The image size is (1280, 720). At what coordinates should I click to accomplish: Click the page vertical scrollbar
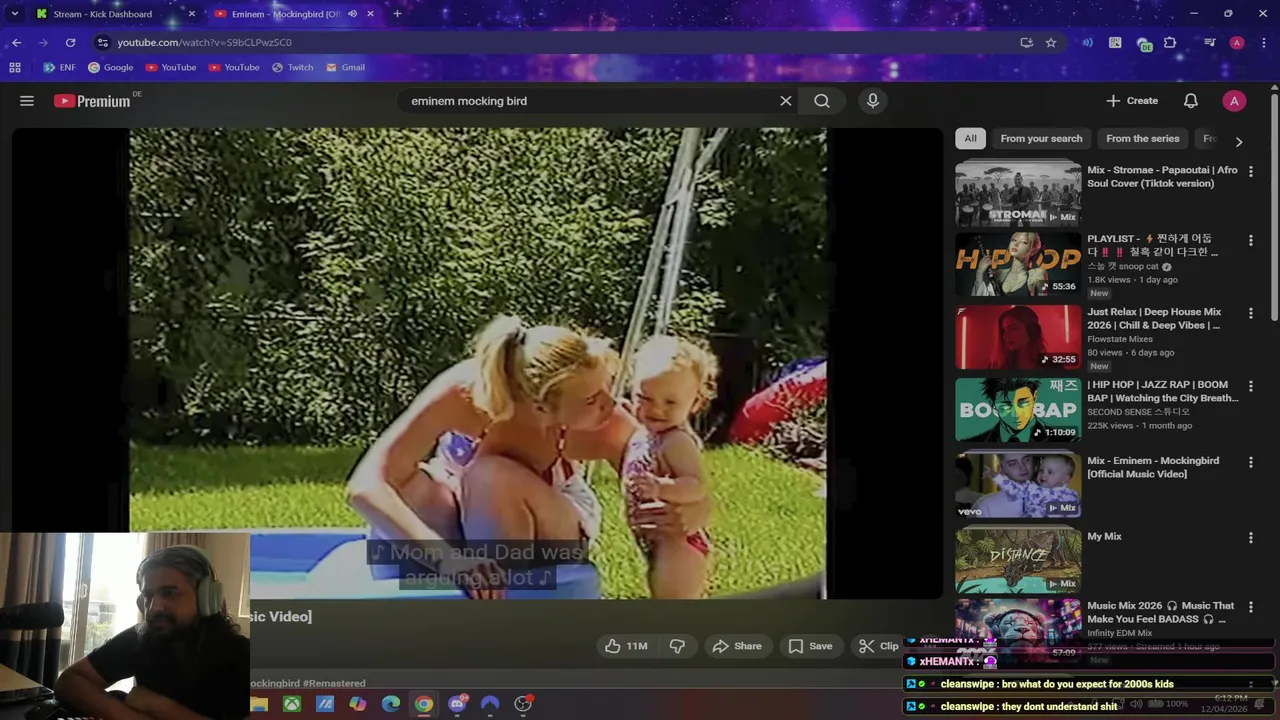(1274, 208)
